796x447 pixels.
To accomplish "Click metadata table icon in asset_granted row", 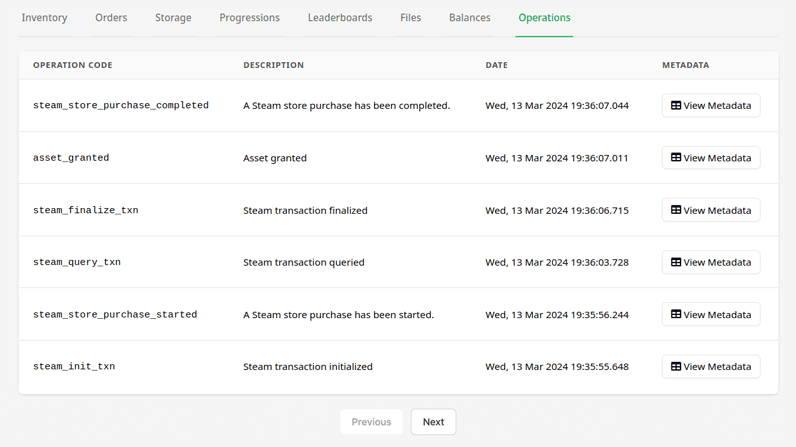I will (x=676, y=158).
